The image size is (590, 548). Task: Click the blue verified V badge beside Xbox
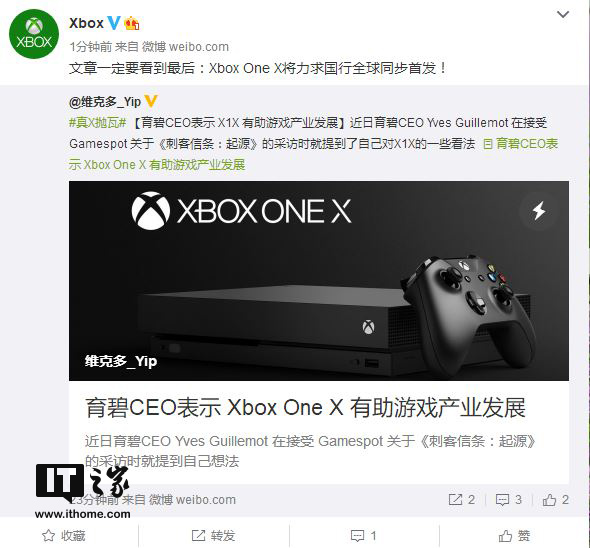click(x=114, y=23)
